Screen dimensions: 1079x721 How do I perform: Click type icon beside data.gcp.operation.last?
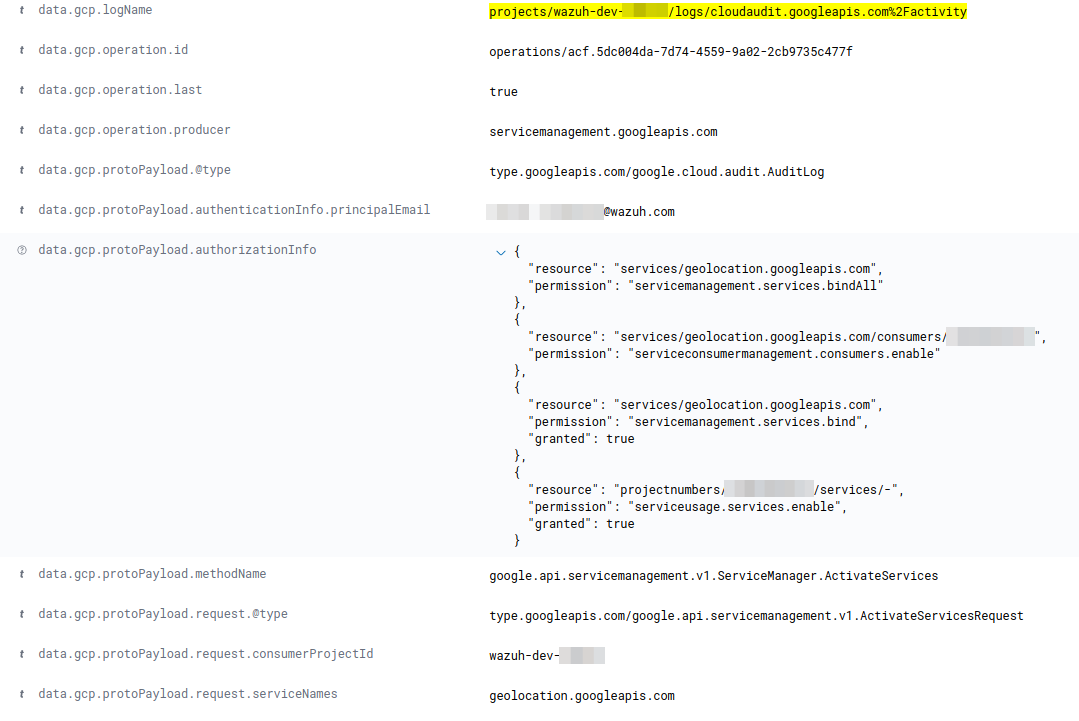click(22, 90)
